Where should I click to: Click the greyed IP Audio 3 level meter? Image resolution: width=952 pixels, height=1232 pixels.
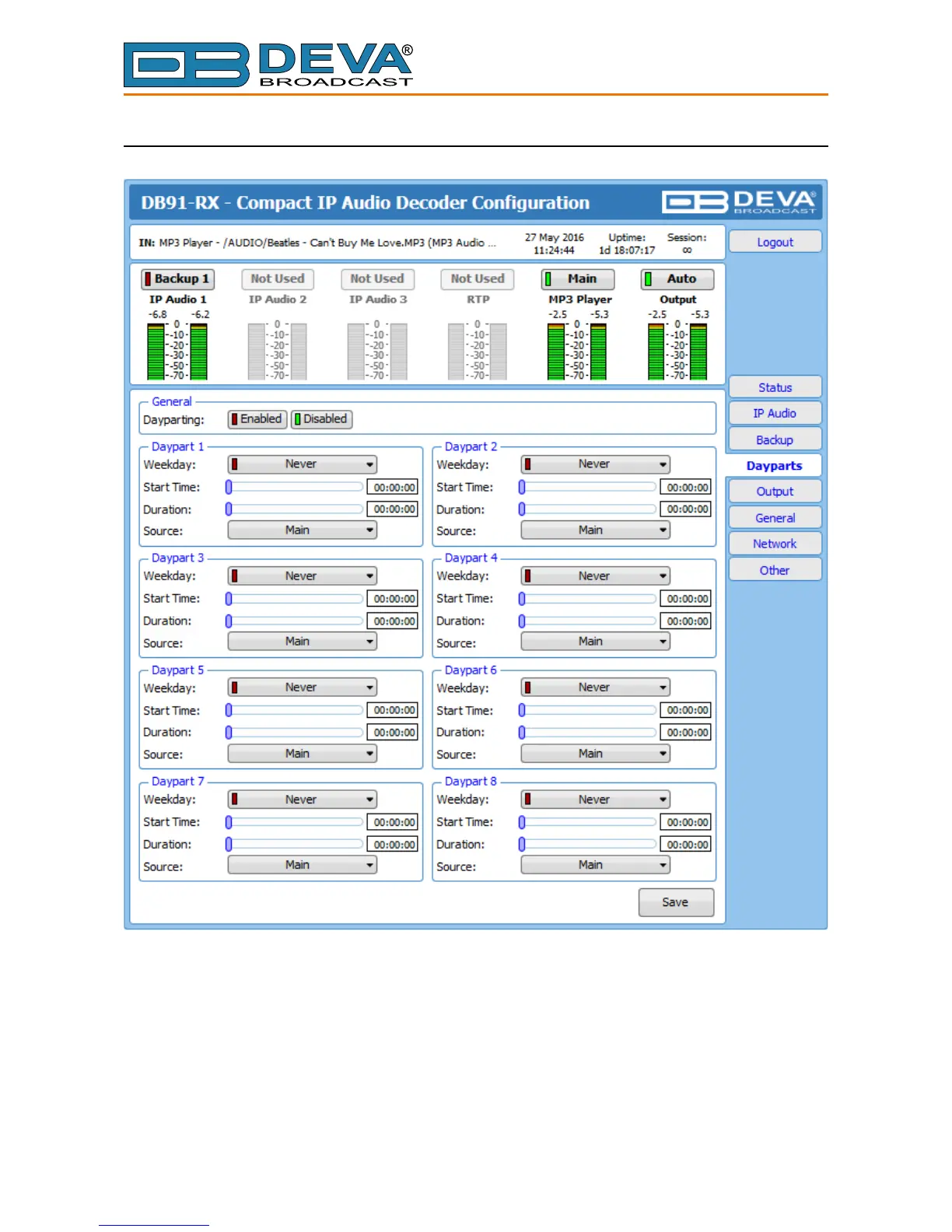click(x=377, y=352)
